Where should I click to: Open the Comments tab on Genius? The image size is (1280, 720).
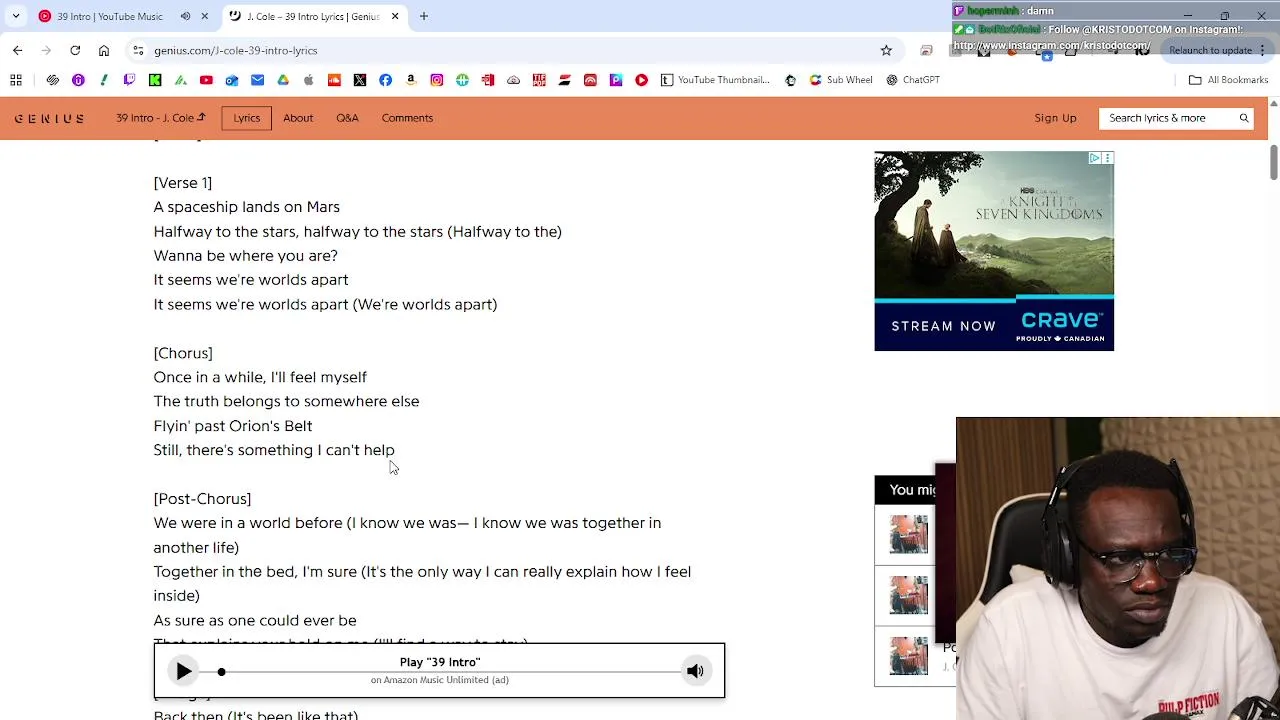pyautogui.click(x=407, y=118)
